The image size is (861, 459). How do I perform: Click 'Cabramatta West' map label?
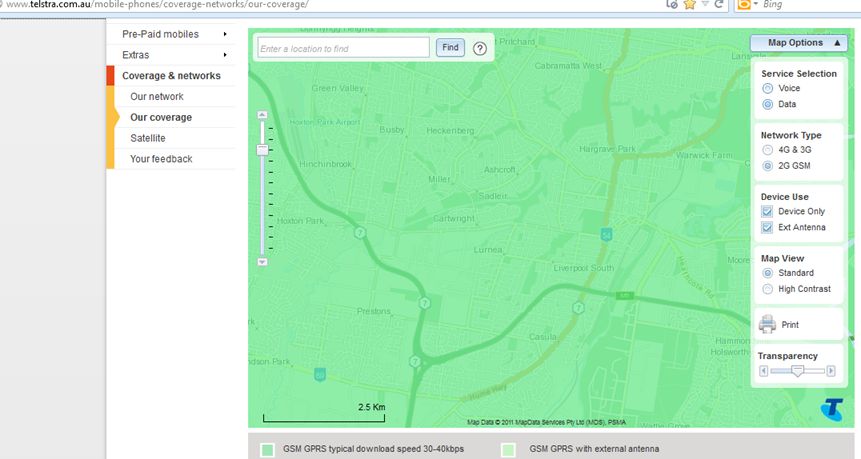[x=568, y=65]
